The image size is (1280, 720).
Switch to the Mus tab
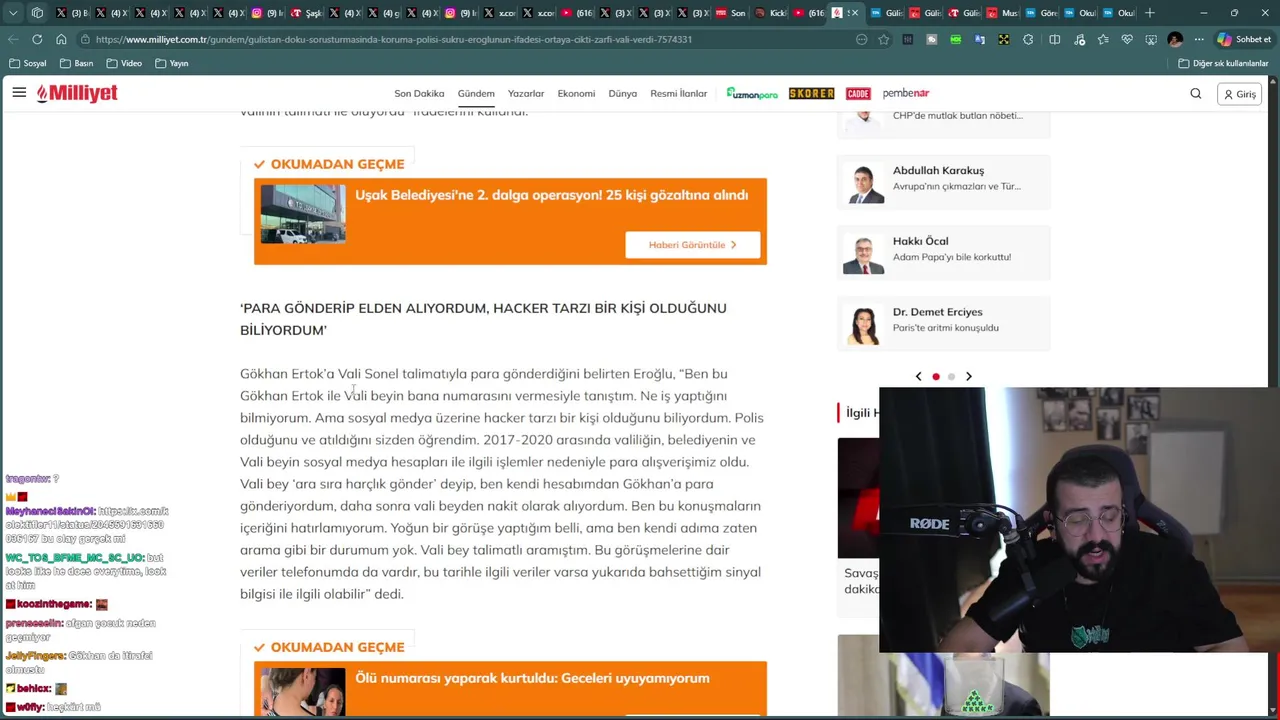[1002, 13]
